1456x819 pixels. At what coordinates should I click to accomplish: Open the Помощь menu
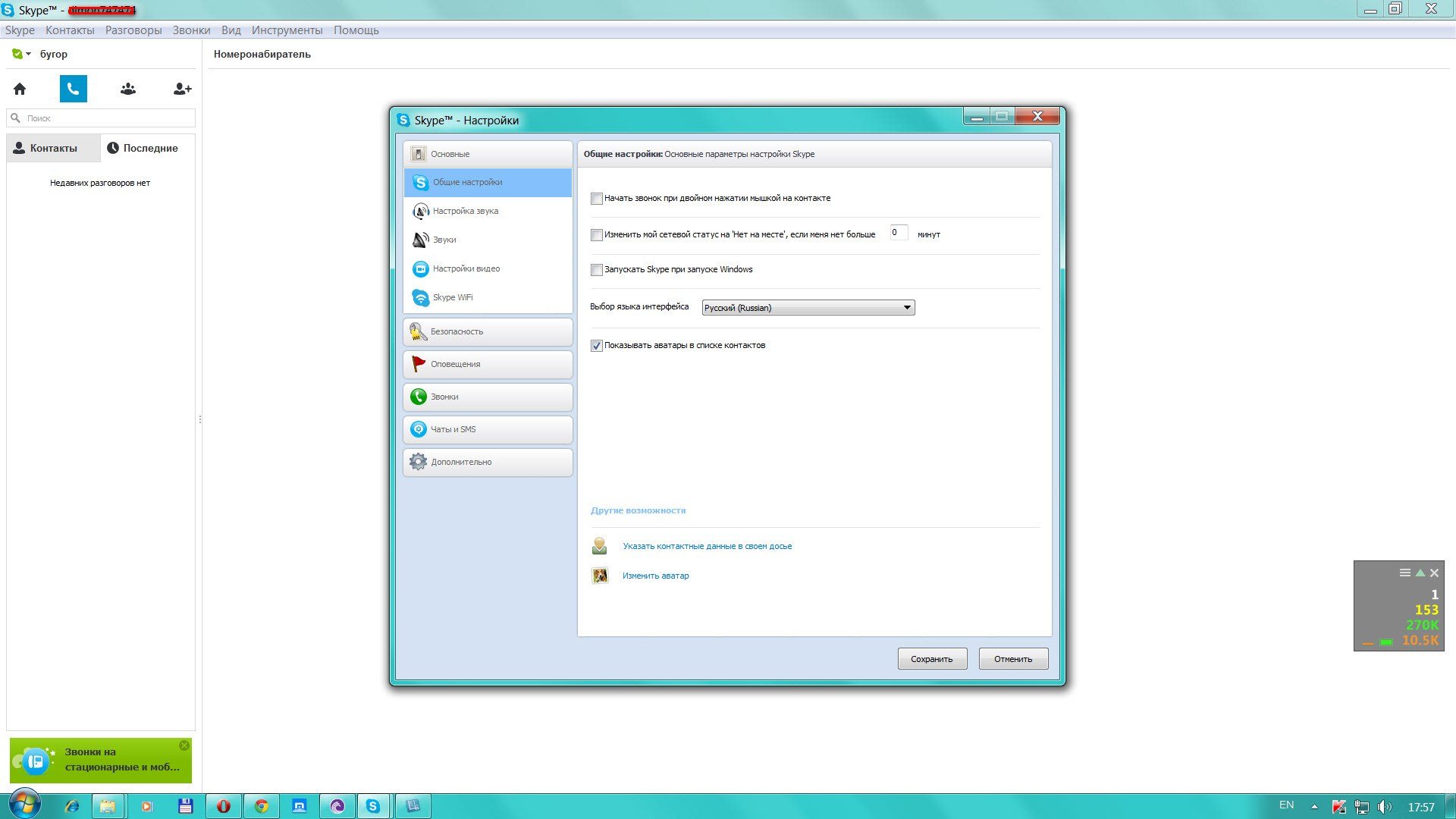(356, 30)
